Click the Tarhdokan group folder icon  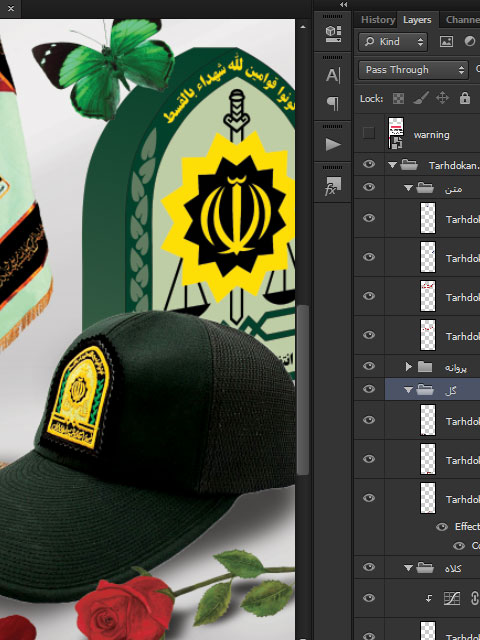(x=409, y=165)
